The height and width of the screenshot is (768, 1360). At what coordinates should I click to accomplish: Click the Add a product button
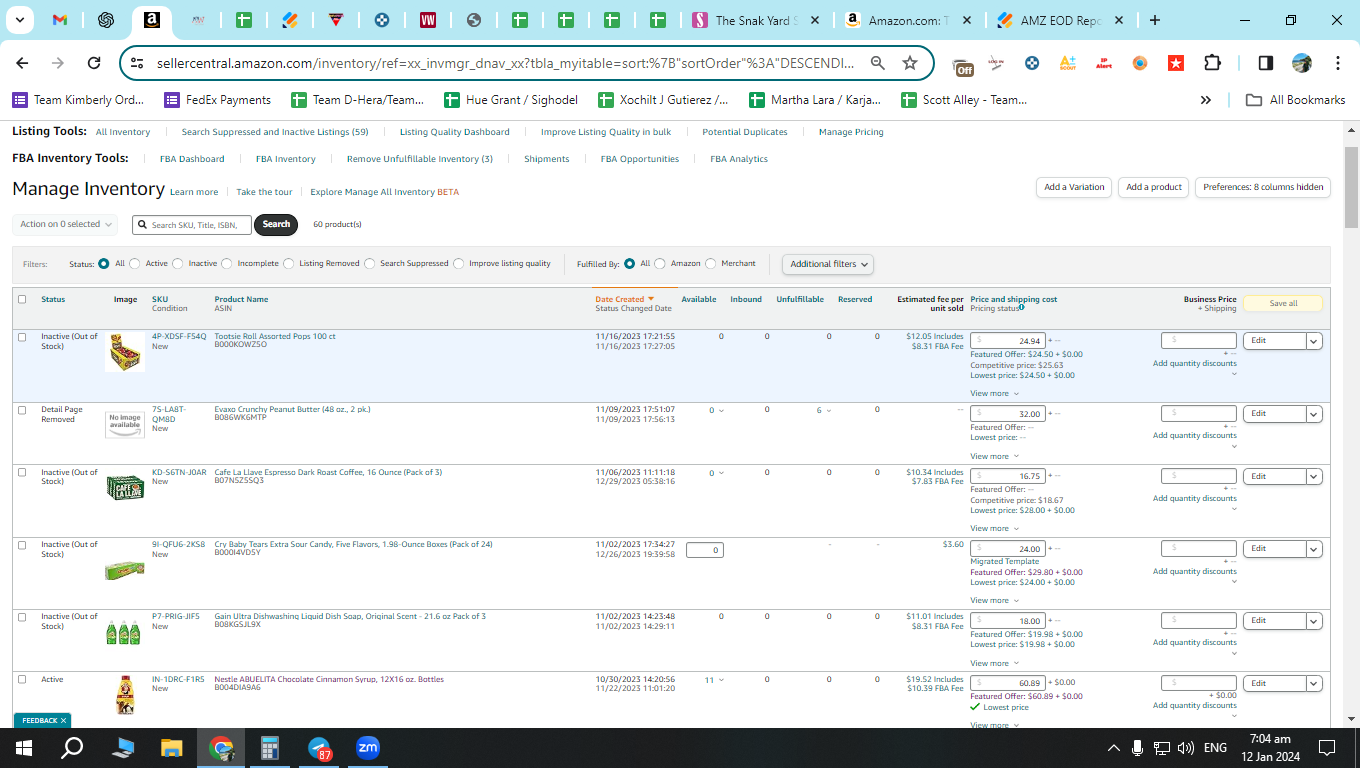coord(1154,187)
